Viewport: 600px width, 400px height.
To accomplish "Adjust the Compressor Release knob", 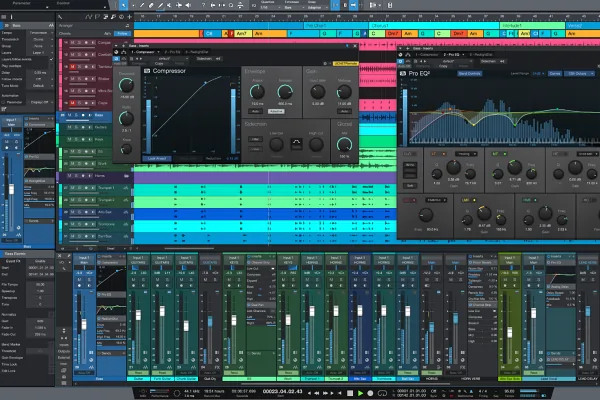I will 285,92.
